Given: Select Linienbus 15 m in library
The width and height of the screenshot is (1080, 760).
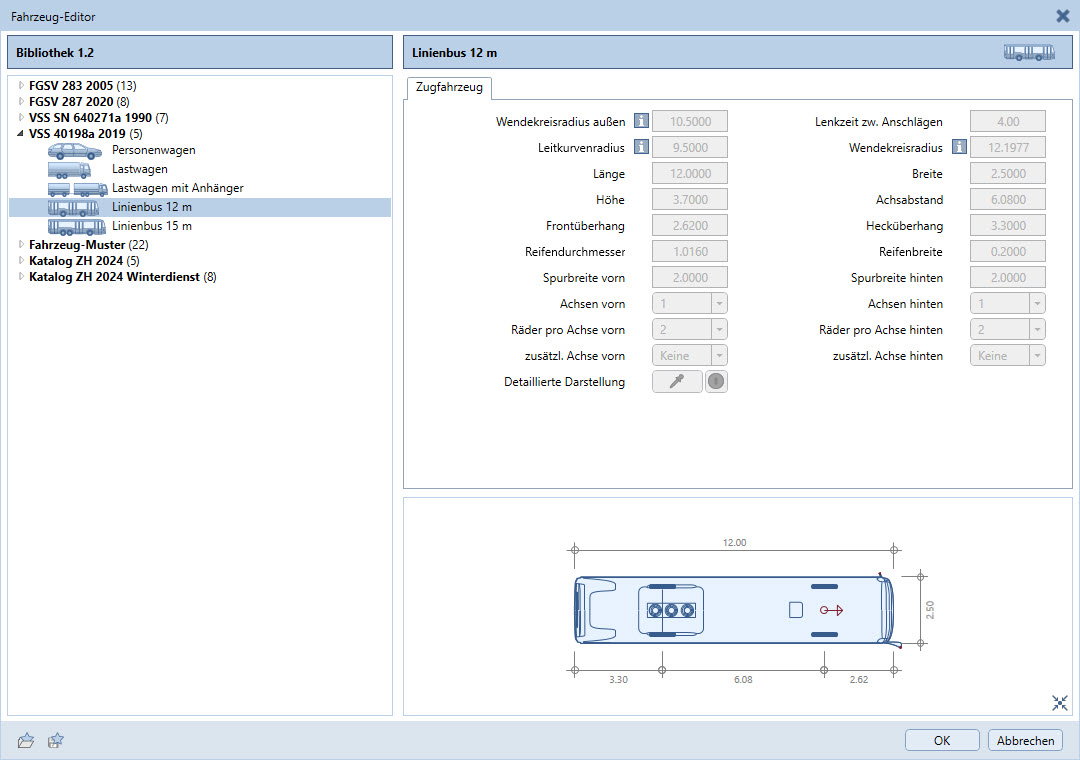Looking at the screenshot, I should pos(151,226).
